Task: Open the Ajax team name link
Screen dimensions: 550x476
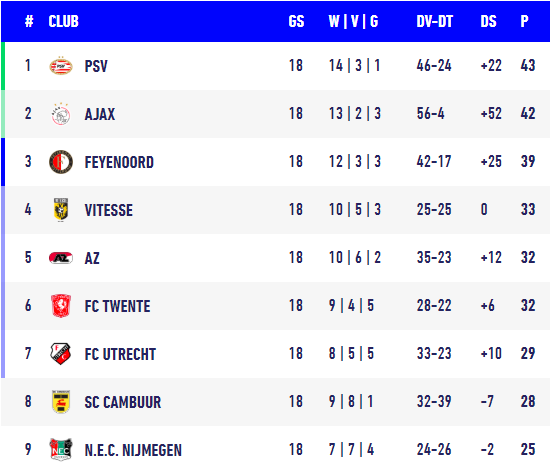Action: [x=100, y=114]
